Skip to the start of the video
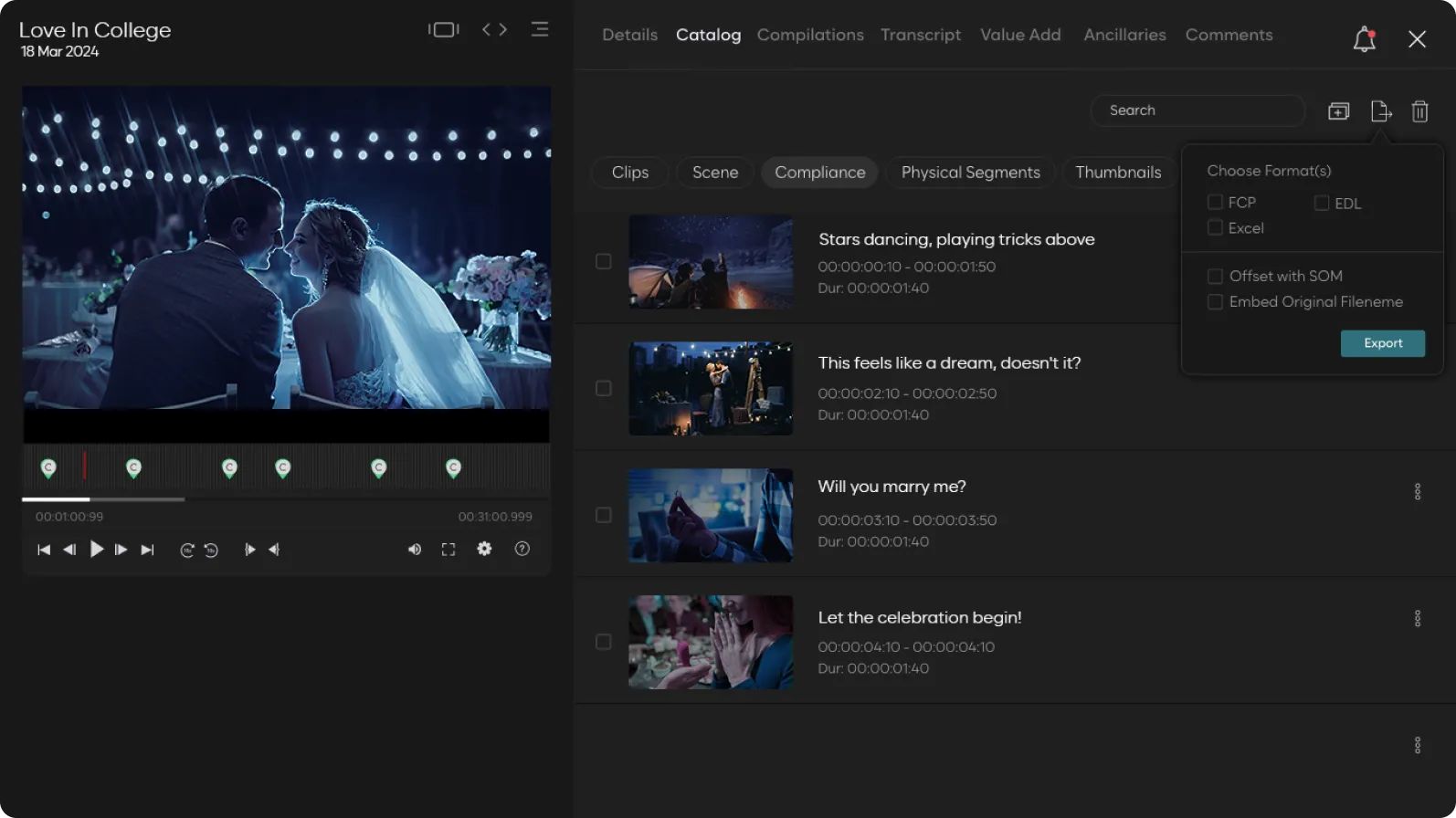This screenshot has height=818, width=1456. (x=44, y=550)
